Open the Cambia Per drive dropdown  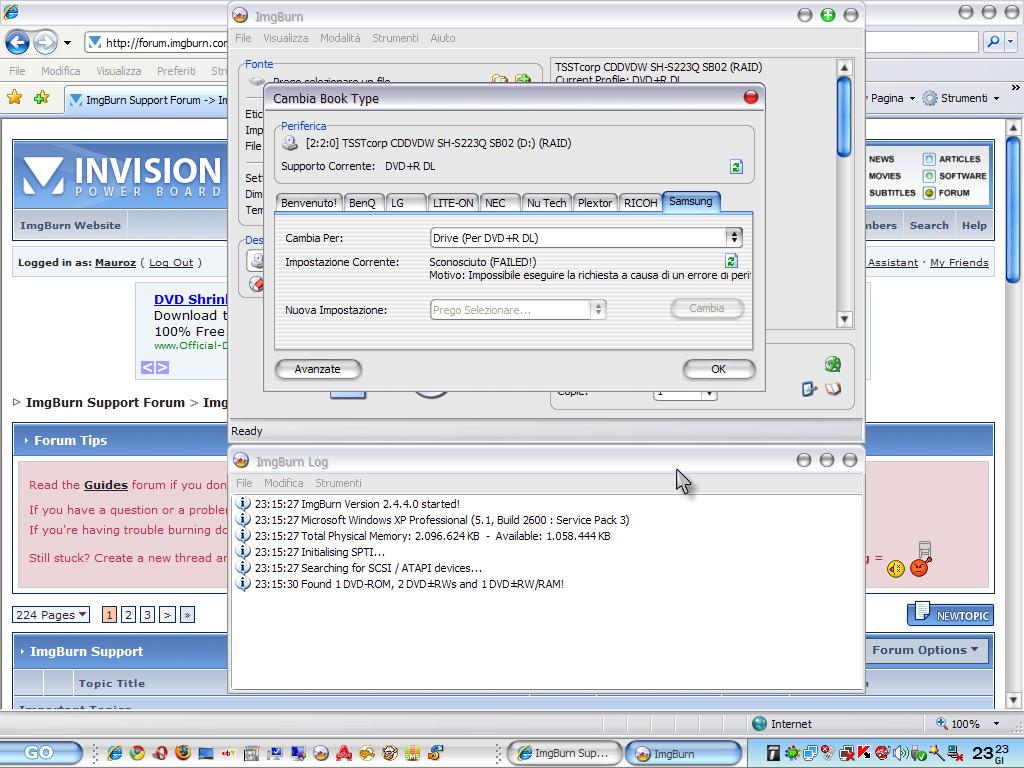pyautogui.click(x=734, y=238)
